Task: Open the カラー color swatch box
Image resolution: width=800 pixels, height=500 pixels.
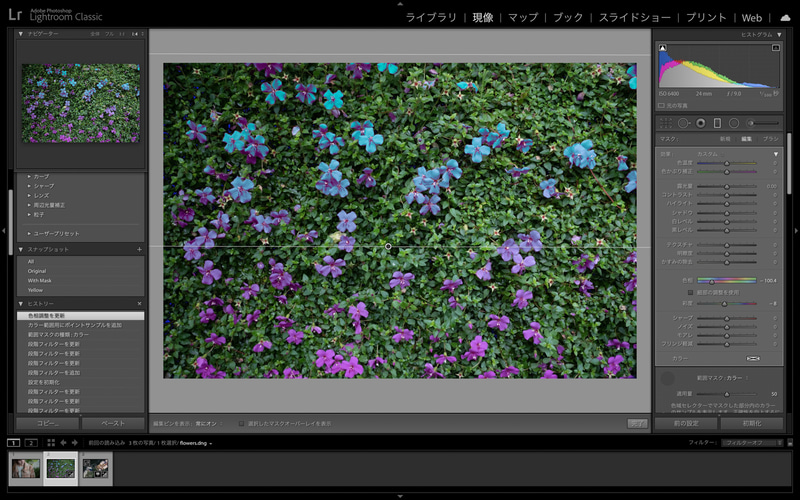Action: click(753, 359)
